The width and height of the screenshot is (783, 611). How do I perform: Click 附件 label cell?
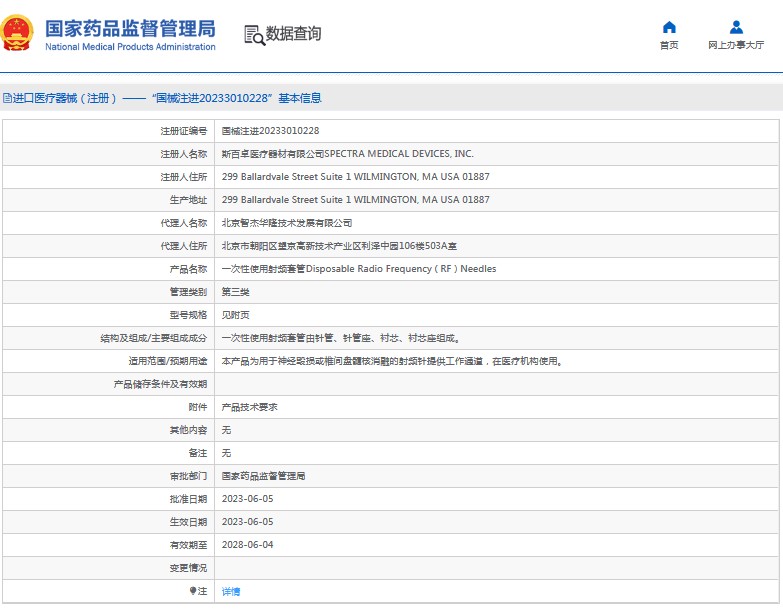[108, 407]
